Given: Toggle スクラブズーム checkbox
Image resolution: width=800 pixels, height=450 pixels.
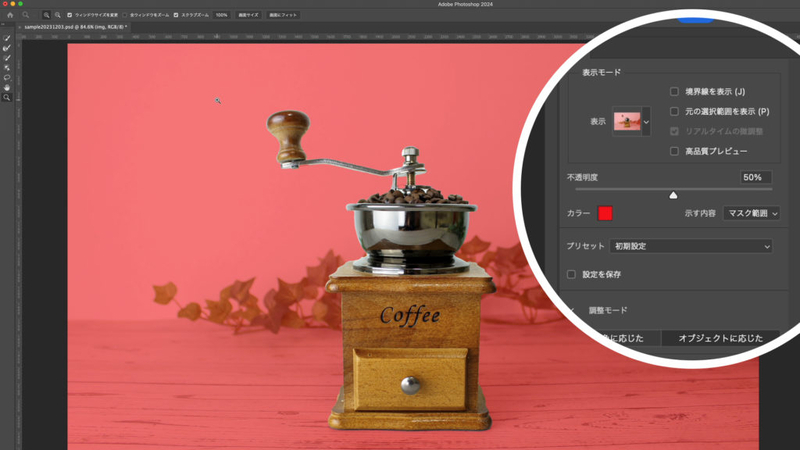Looking at the screenshot, I should pyautogui.click(x=176, y=15).
